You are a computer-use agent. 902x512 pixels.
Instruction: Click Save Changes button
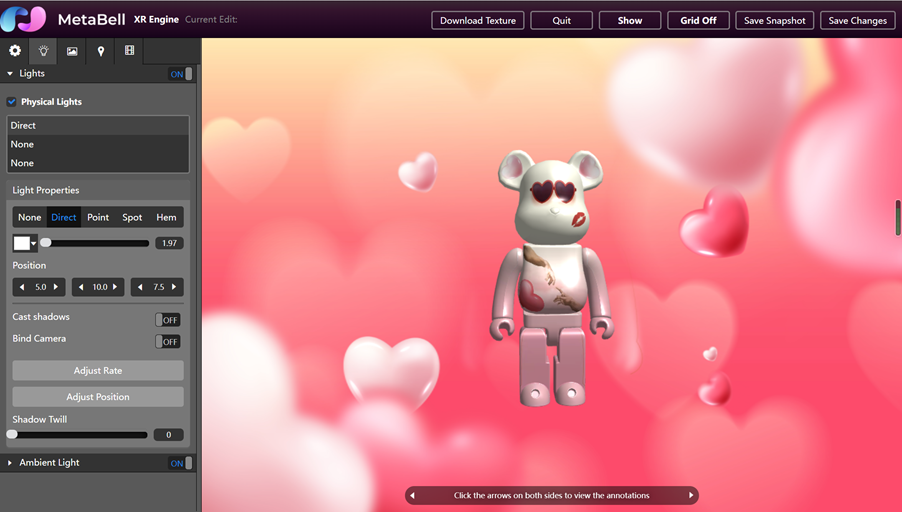pyautogui.click(x=858, y=20)
